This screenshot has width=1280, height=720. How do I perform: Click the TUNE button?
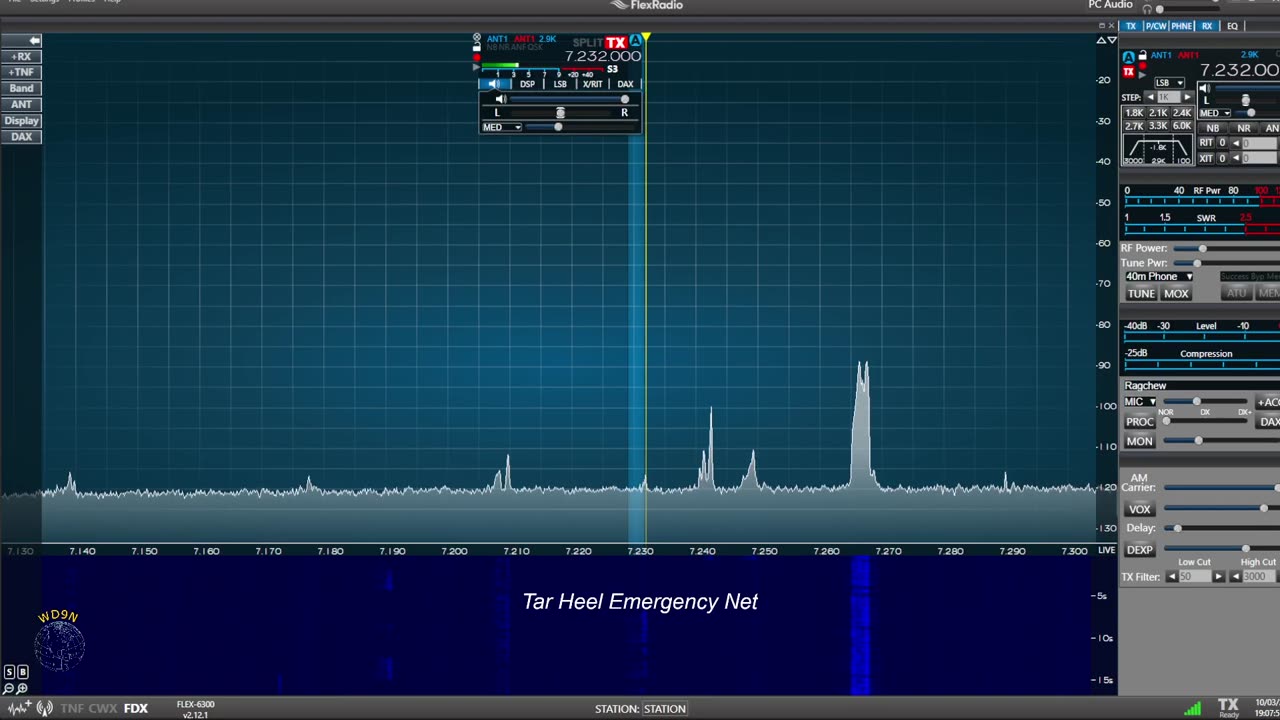coord(1141,294)
